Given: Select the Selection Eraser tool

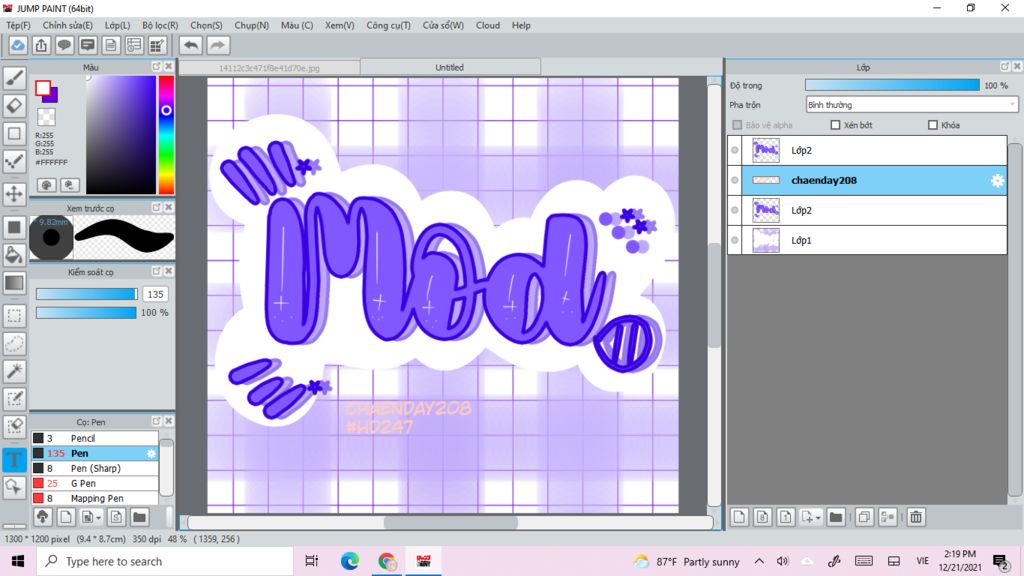Looking at the screenshot, I should [14, 426].
